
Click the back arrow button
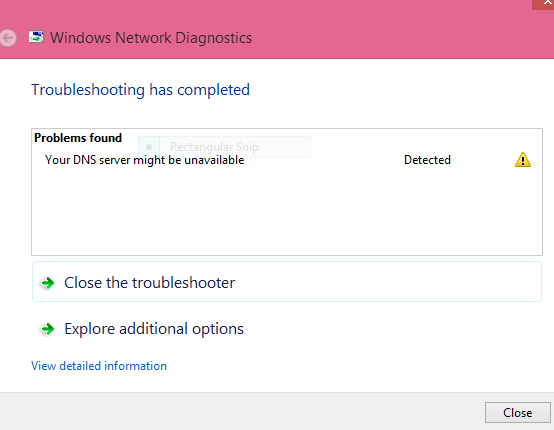pyautogui.click(x=8, y=38)
